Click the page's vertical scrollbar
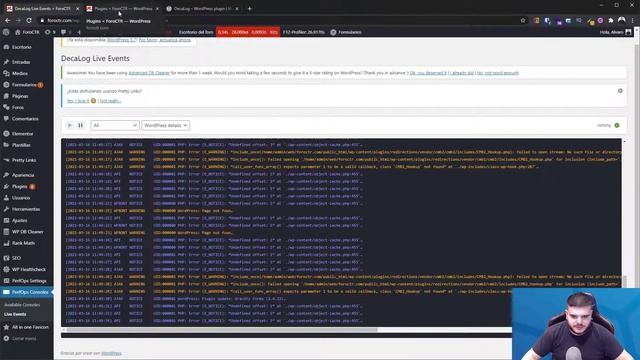Screen dimensions: 640x360 [637, 163]
